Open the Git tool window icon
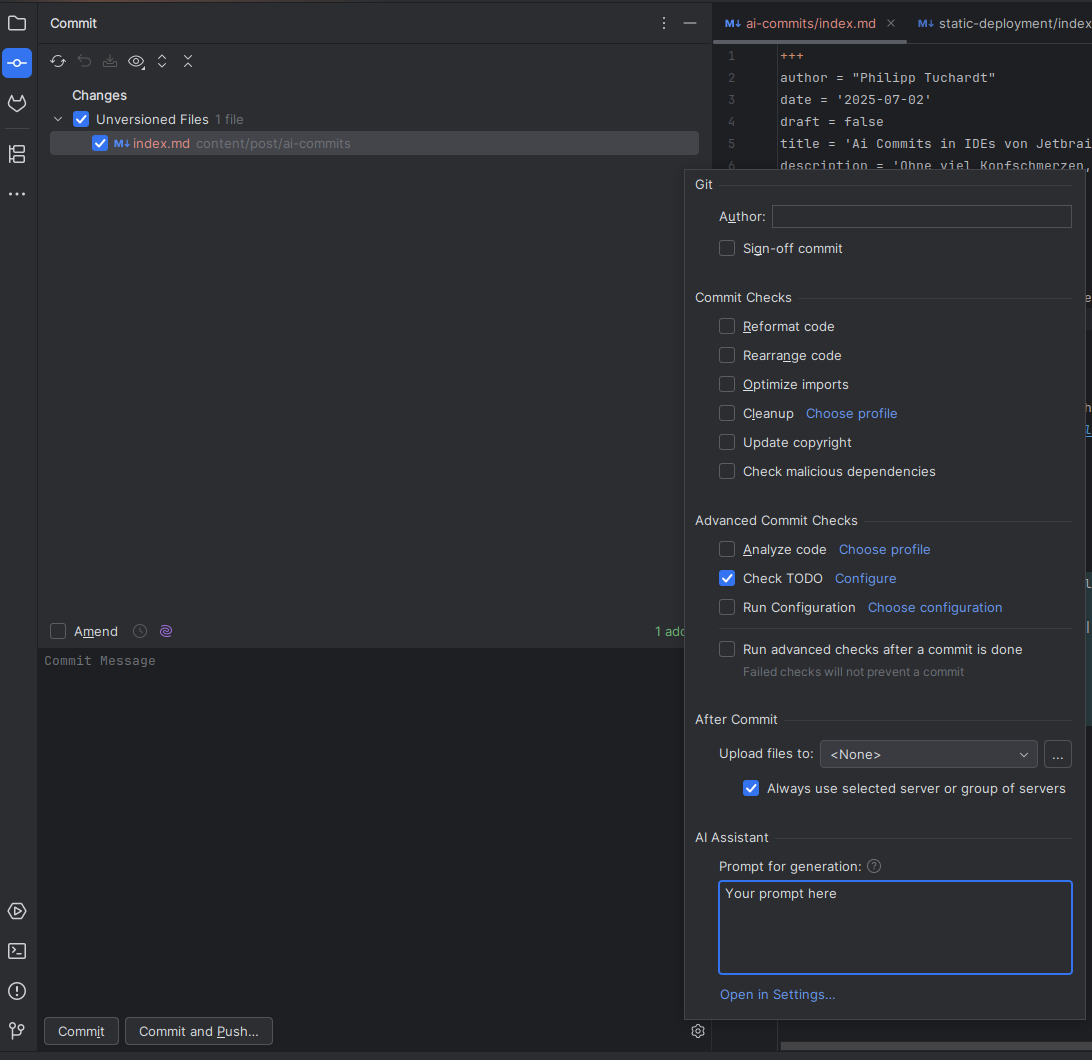 pyautogui.click(x=17, y=1030)
